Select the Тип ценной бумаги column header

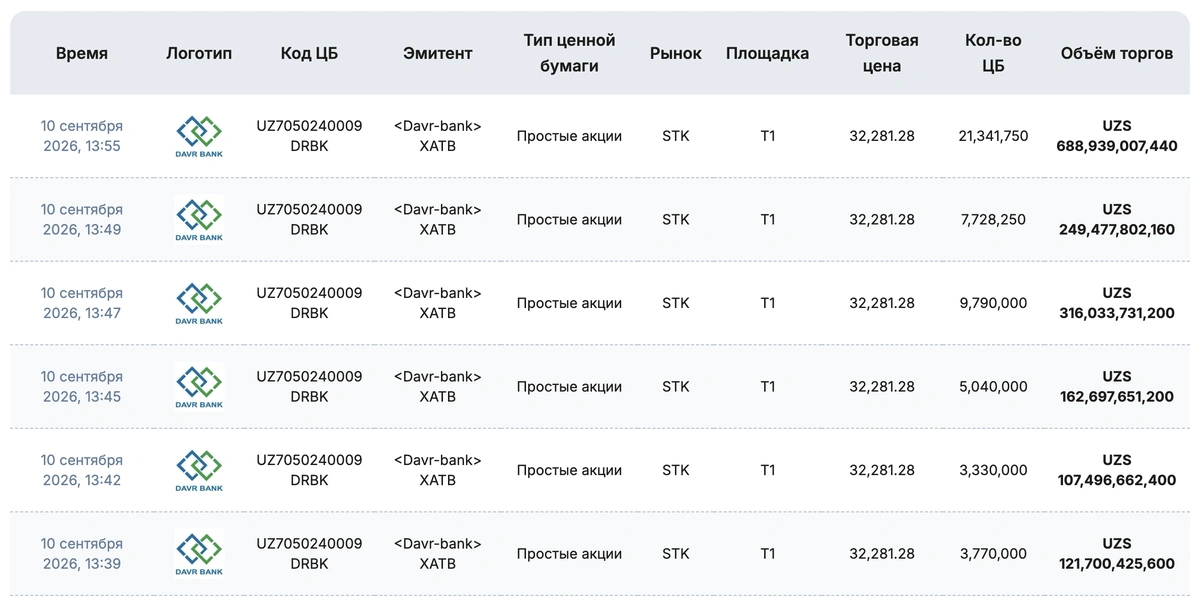tap(569, 54)
